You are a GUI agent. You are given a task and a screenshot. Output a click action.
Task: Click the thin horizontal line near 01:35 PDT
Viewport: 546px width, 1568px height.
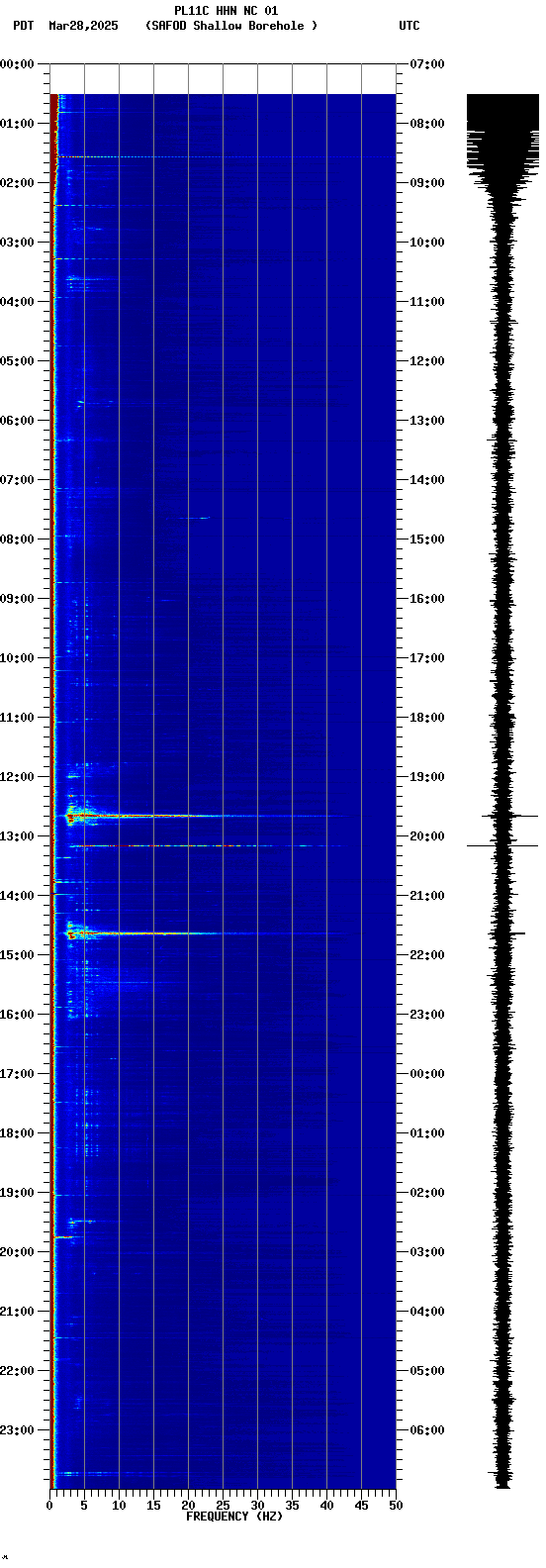click(x=226, y=156)
